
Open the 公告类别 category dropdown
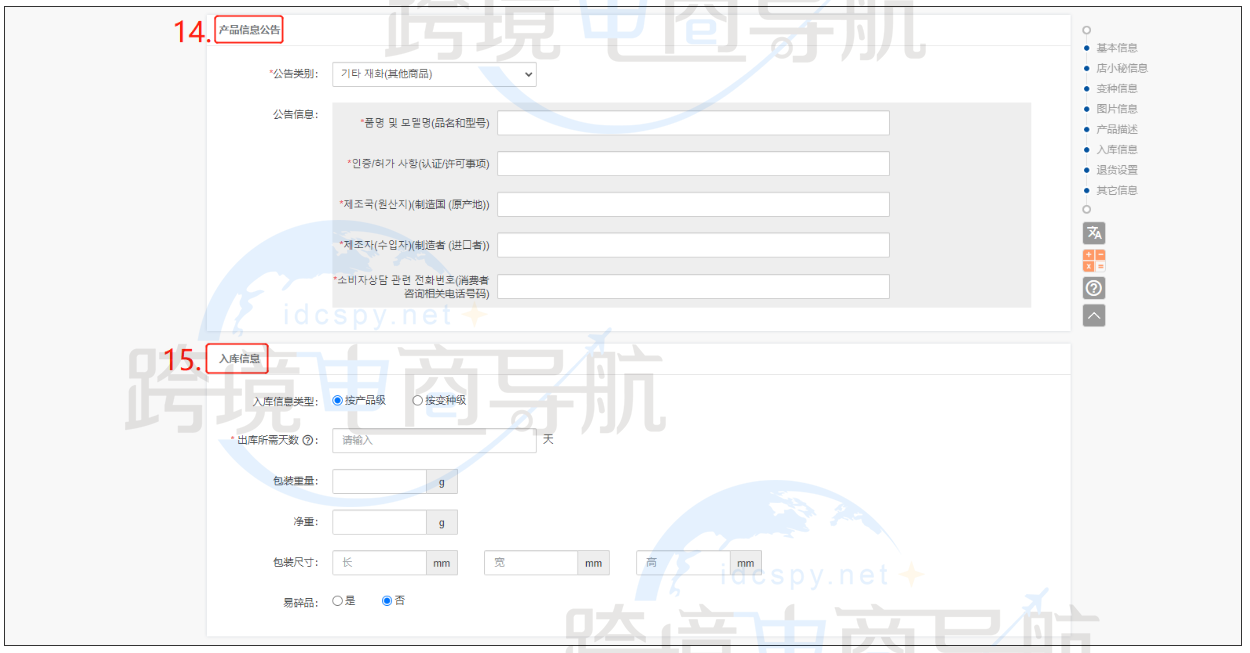[433, 74]
